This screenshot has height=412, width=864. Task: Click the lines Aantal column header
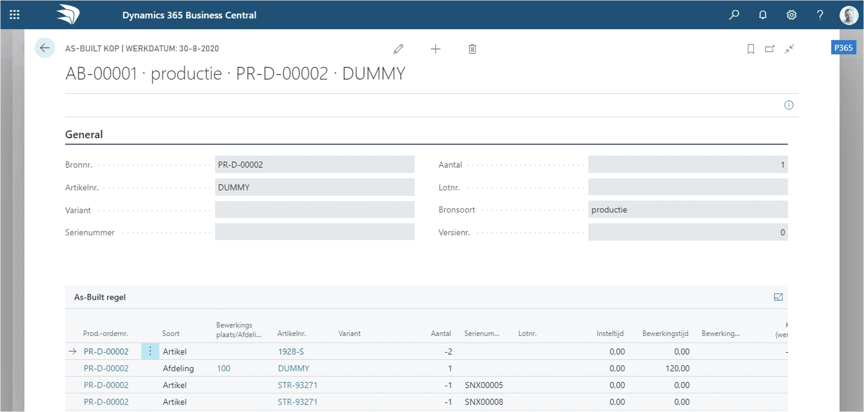[441, 333]
